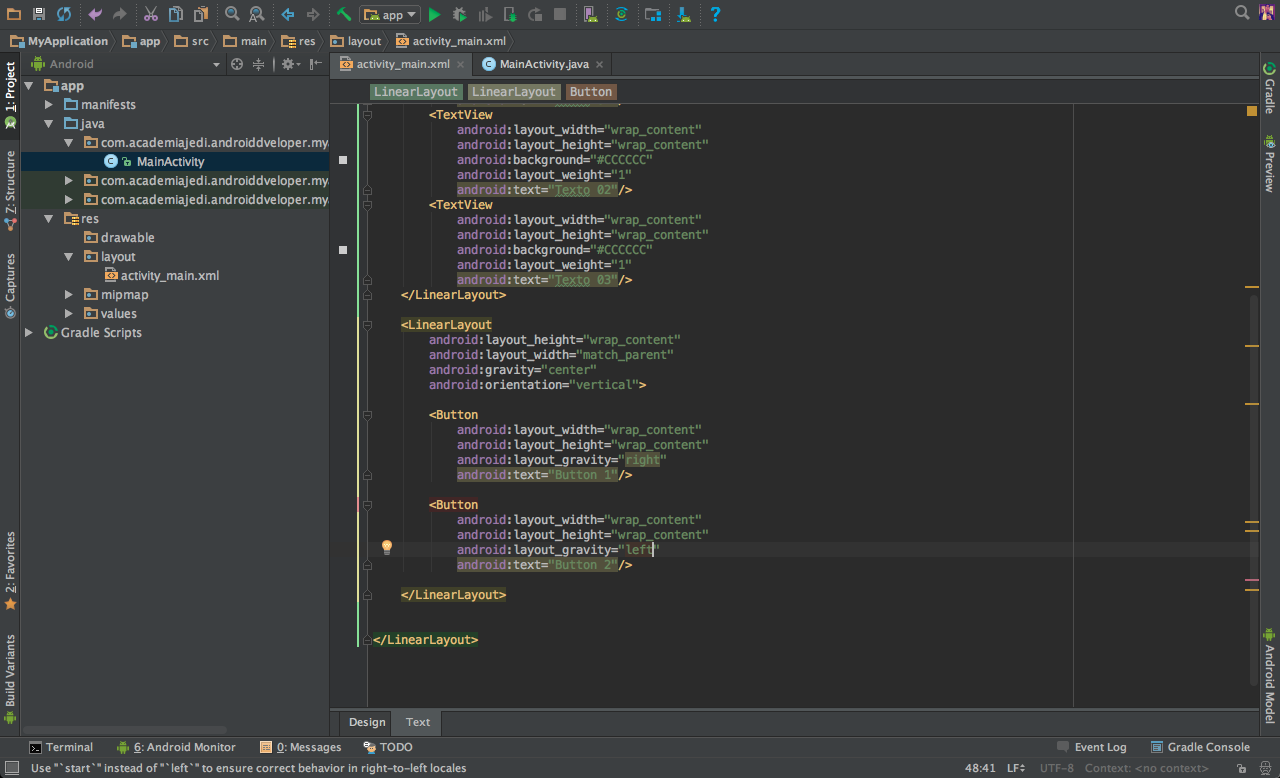Expand the manifests folder in project tree
The width and height of the screenshot is (1280, 778).
click(x=49, y=105)
